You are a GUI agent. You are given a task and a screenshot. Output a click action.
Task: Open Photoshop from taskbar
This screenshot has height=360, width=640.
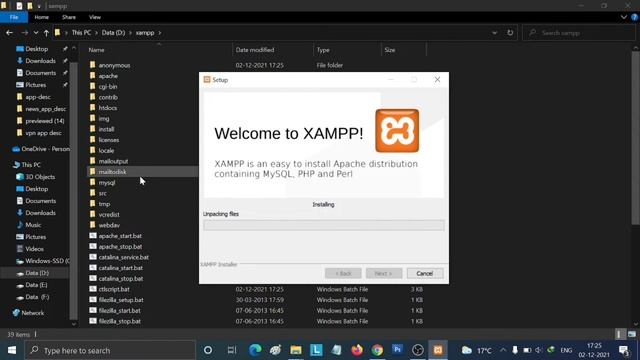click(x=397, y=350)
